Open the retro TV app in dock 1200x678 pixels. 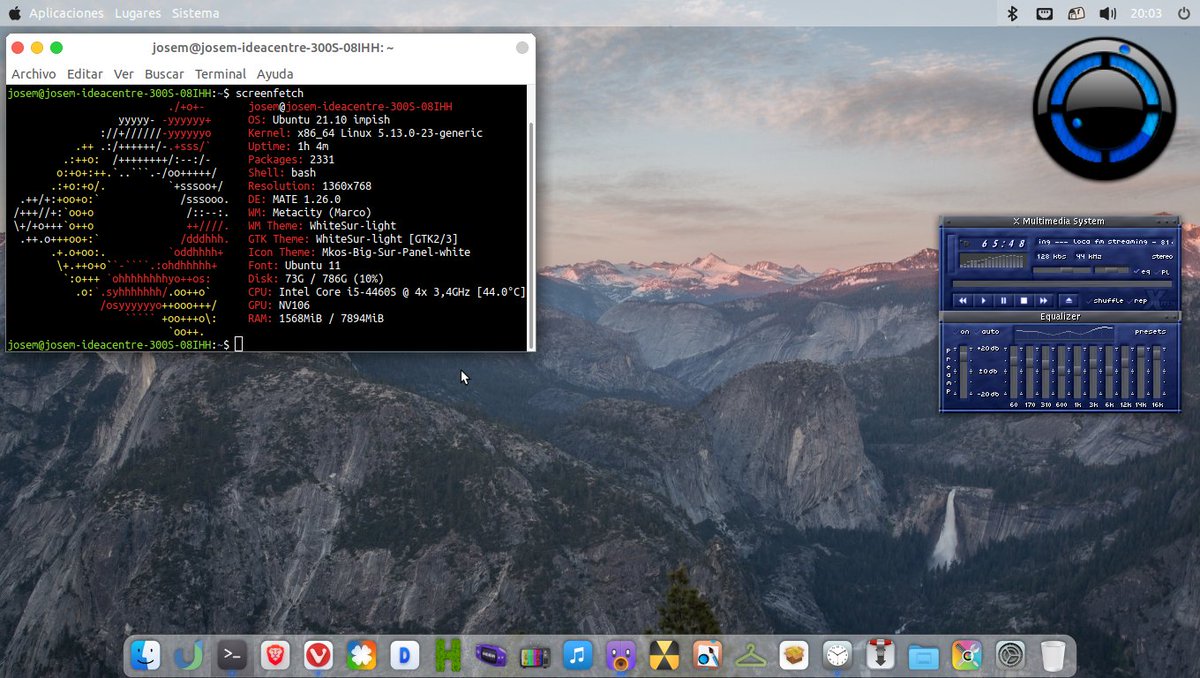pyautogui.click(x=534, y=656)
